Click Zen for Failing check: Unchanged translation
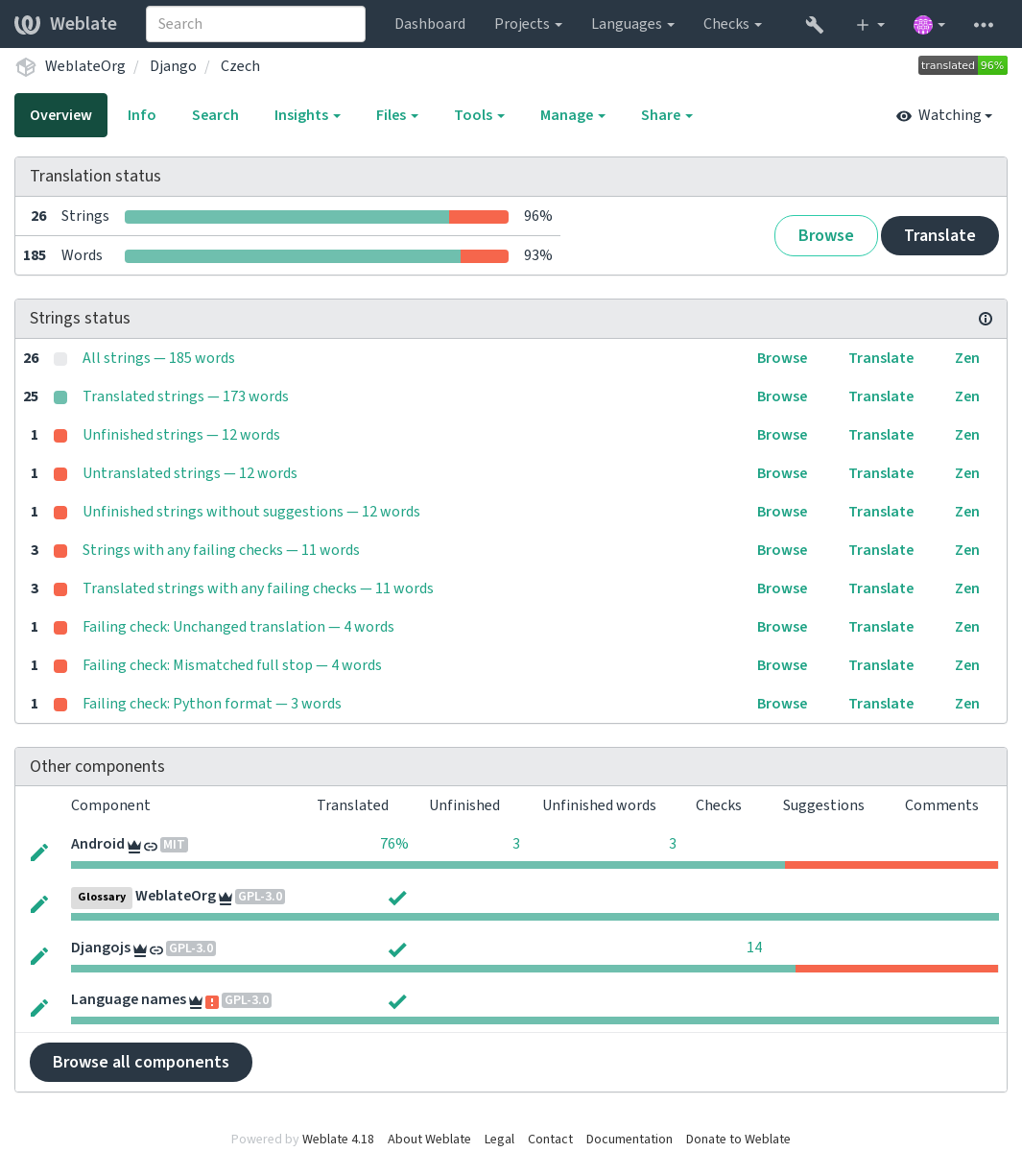The image size is (1022, 1176). pos(966,627)
